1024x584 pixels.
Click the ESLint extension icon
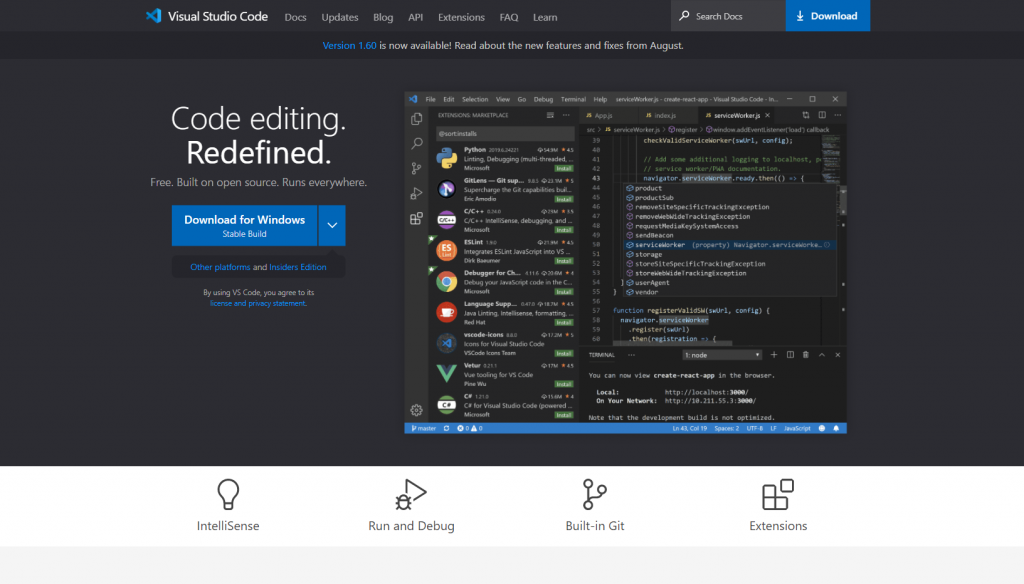(x=447, y=251)
